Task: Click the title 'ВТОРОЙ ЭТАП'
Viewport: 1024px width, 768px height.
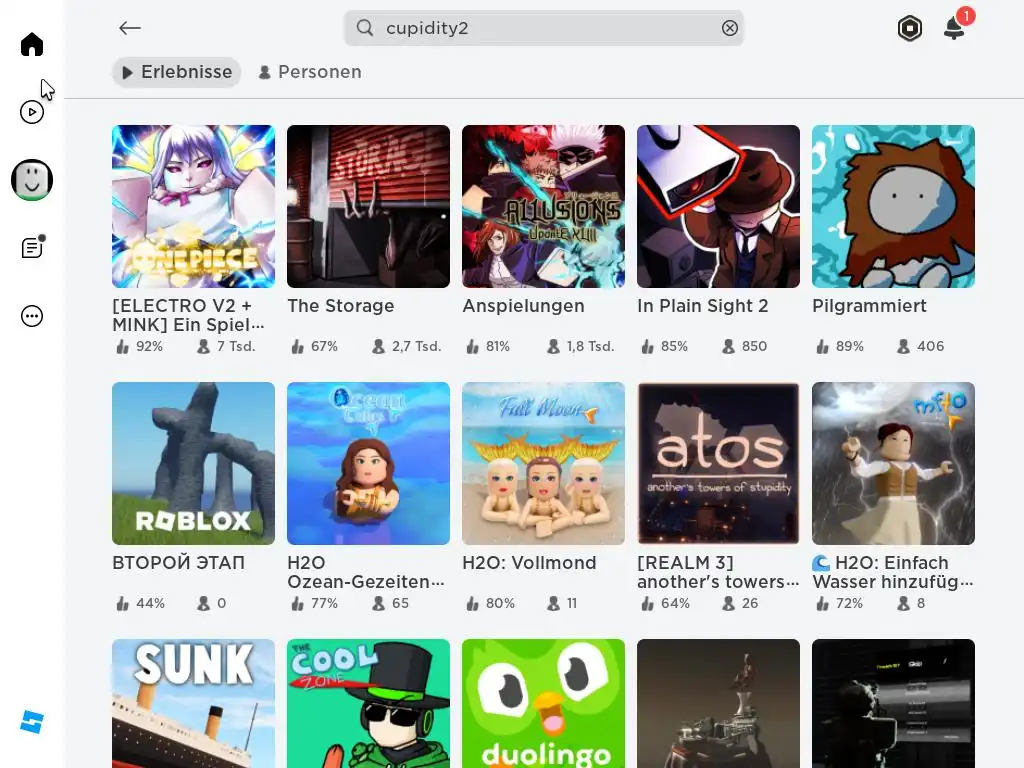Action: pos(178,563)
